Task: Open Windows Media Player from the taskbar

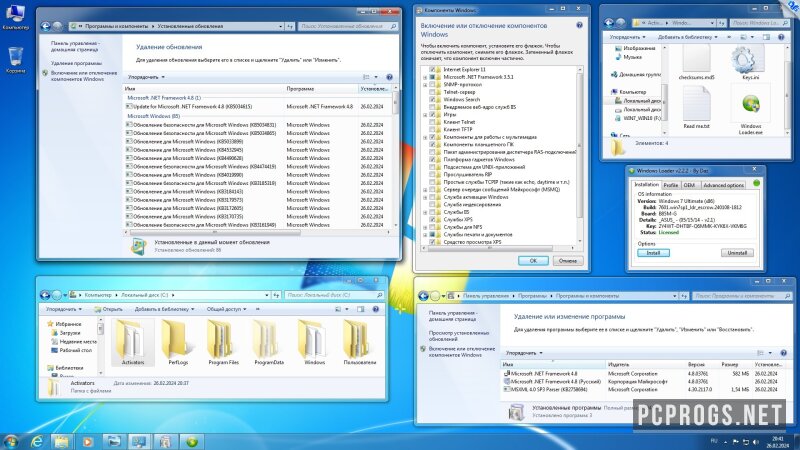Action: [x=87, y=441]
